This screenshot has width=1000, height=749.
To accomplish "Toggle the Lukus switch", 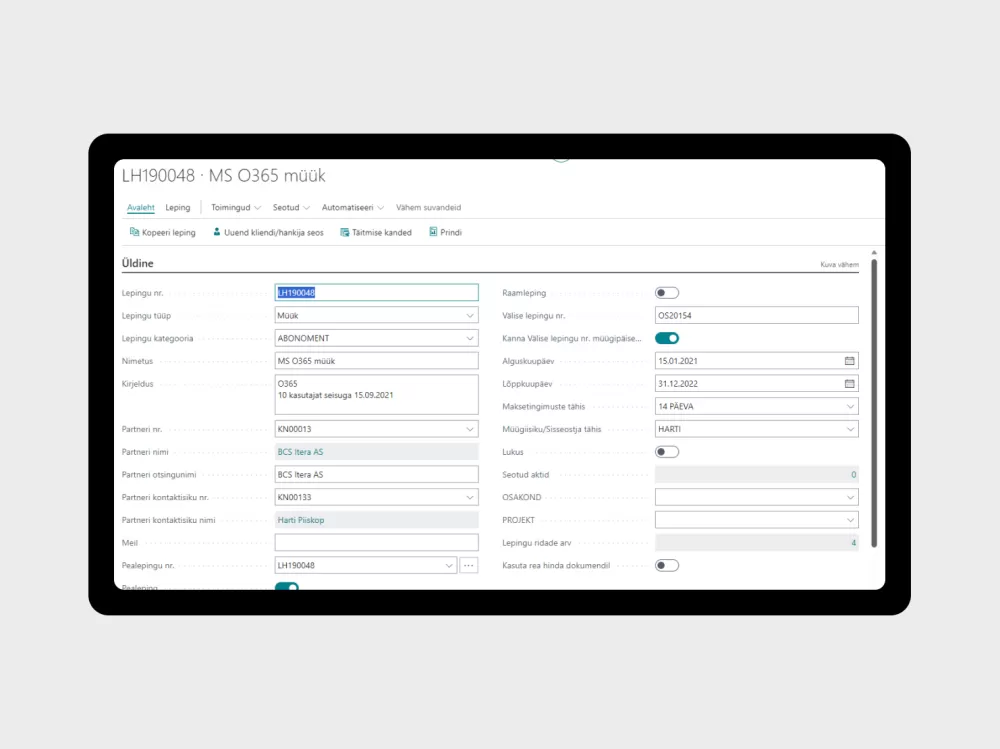I will [x=667, y=452].
